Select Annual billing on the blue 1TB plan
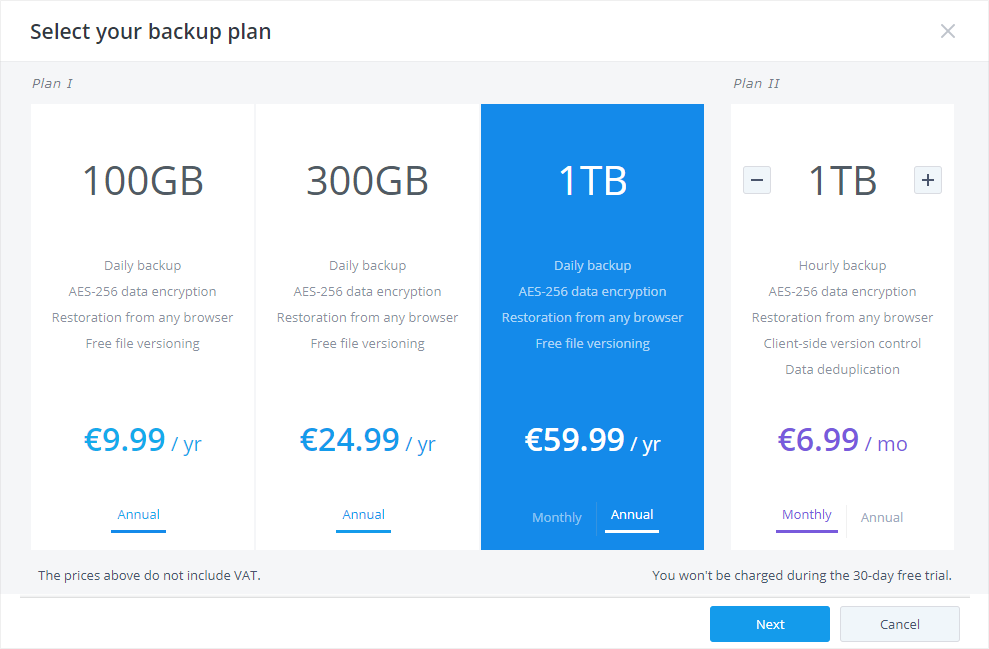 [x=632, y=515]
